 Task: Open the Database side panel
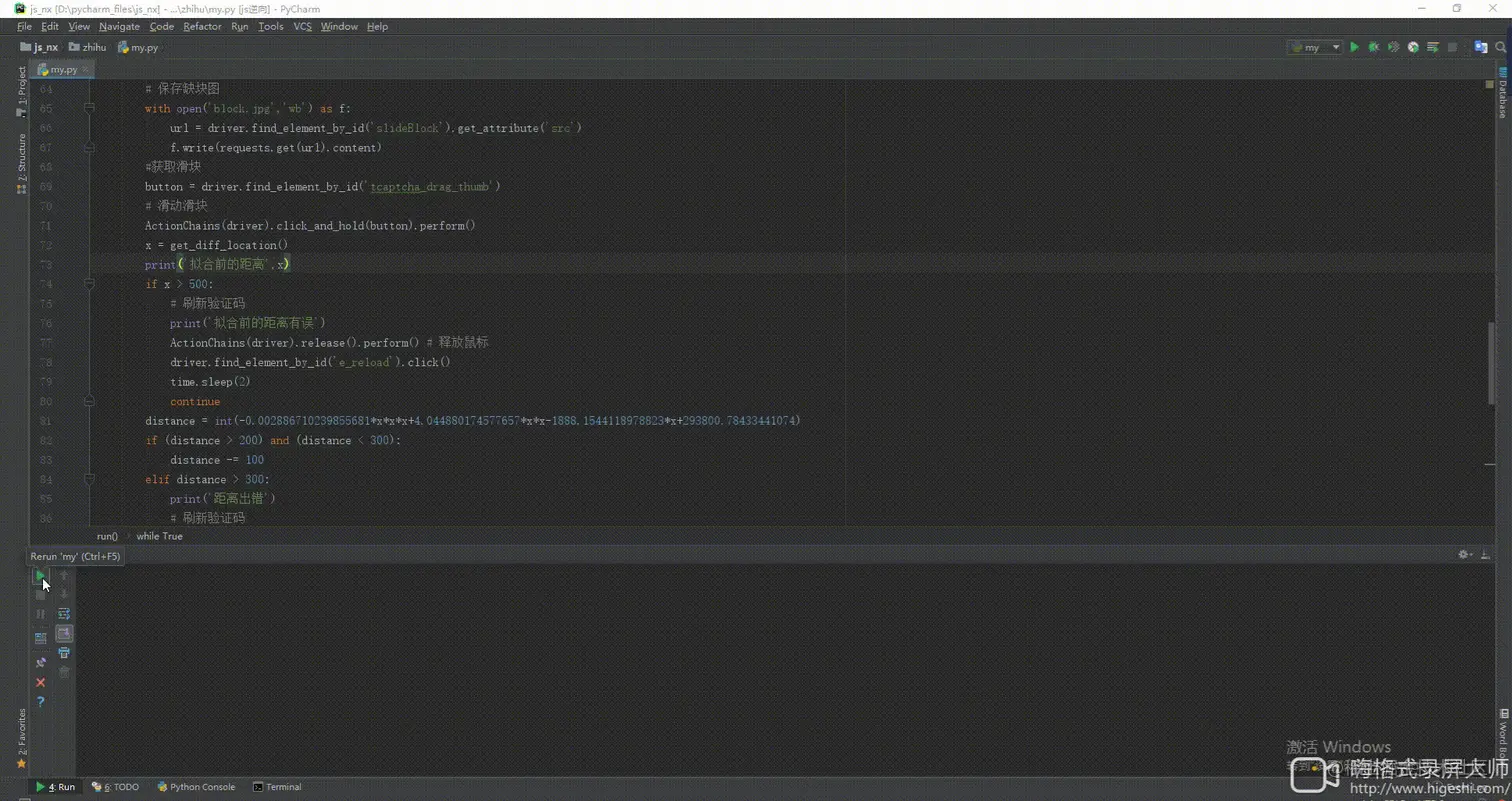pyautogui.click(x=1502, y=92)
